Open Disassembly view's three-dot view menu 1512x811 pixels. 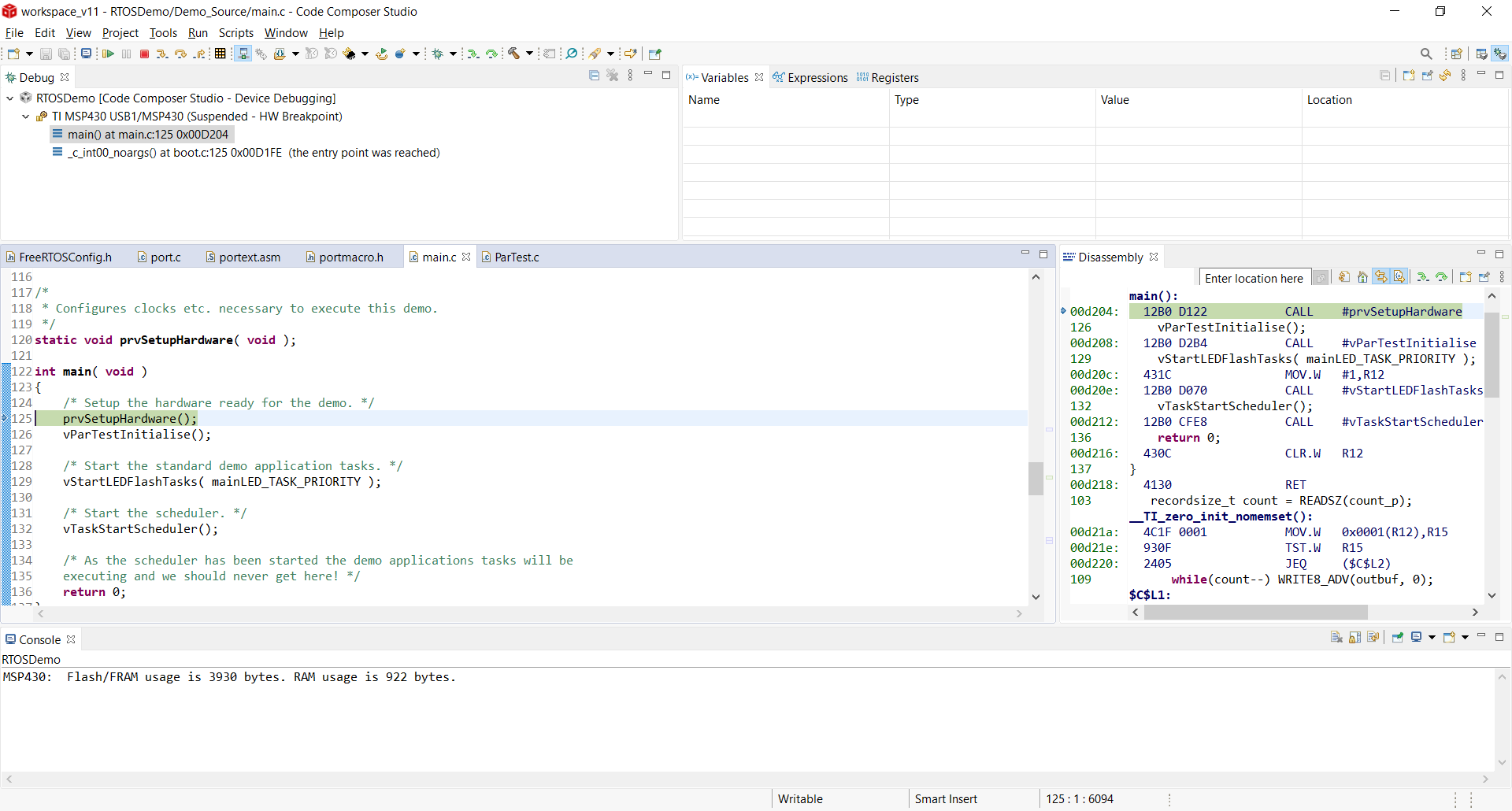point(1502,277)
